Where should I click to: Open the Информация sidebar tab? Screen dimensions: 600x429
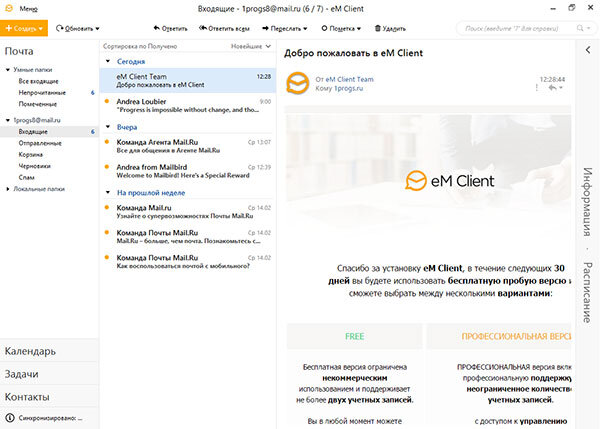click(x=587, y=202)
